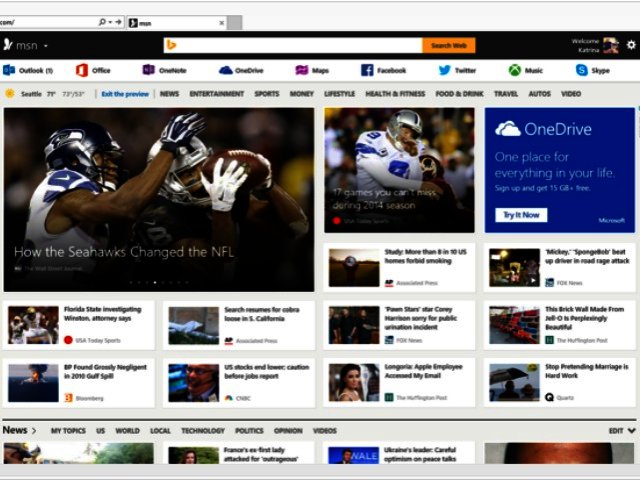The image size is (640, 480).
Task: Open the AUTOS section
Action: [x=540, y=94]
